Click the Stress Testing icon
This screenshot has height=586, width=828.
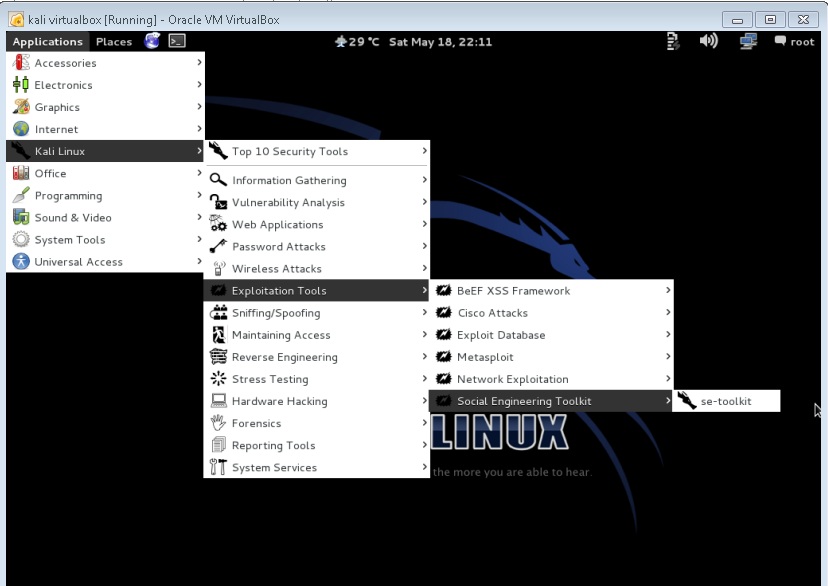[x=218, y=379]
